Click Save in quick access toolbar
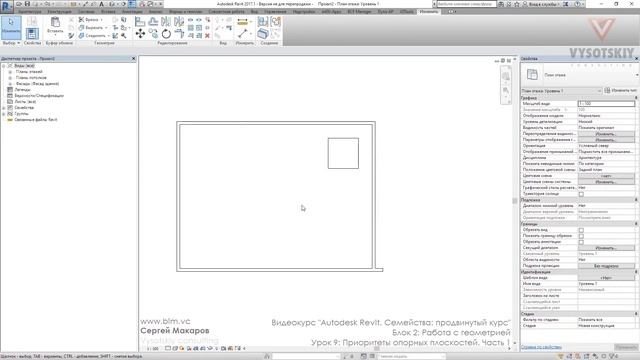 pyautogui.click(x=27, y=4)
